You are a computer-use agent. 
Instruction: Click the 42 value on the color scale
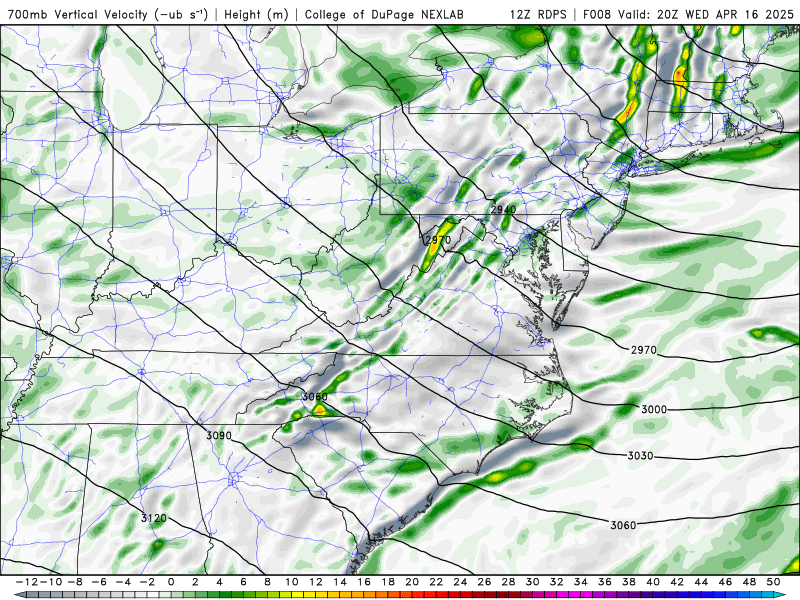coord(677,582)
